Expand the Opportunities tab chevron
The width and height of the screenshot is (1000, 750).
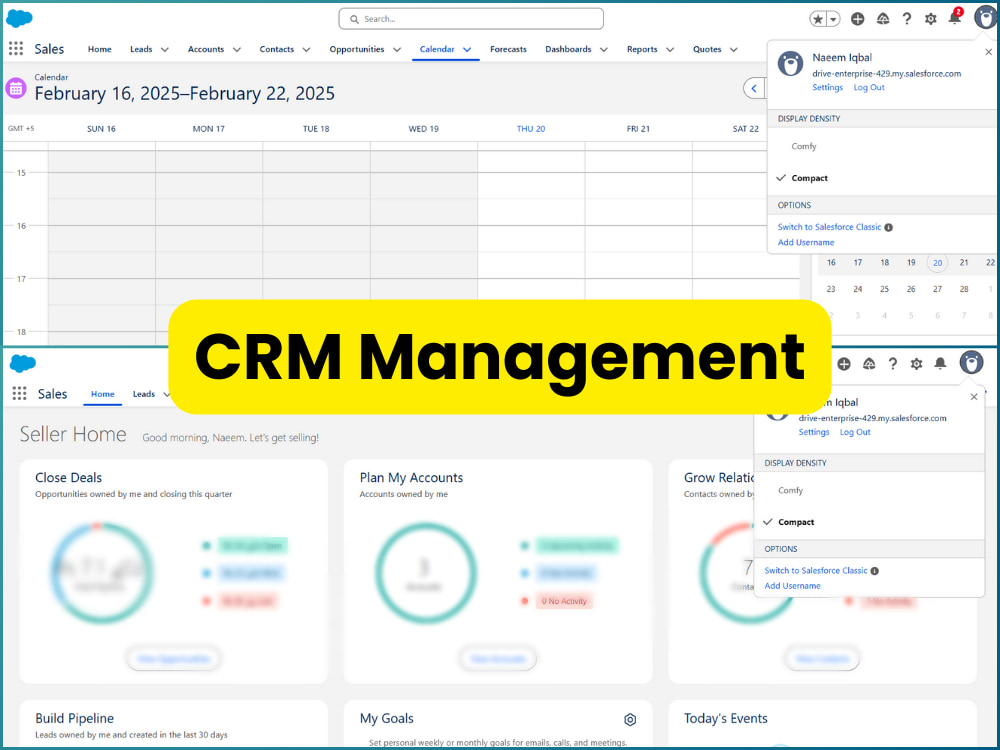point(397,49)
